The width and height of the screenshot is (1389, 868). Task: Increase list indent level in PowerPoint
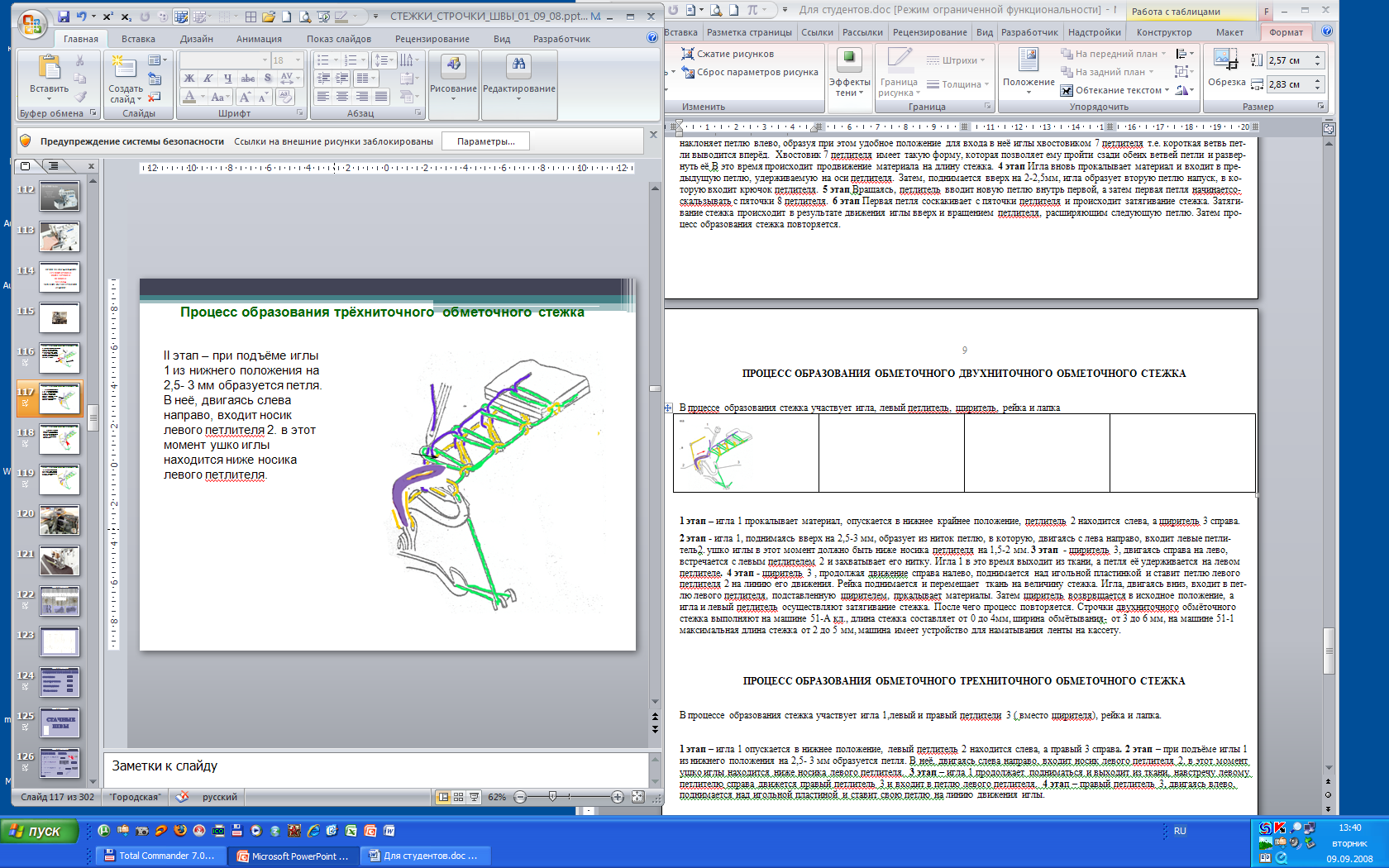pos(342,79)
